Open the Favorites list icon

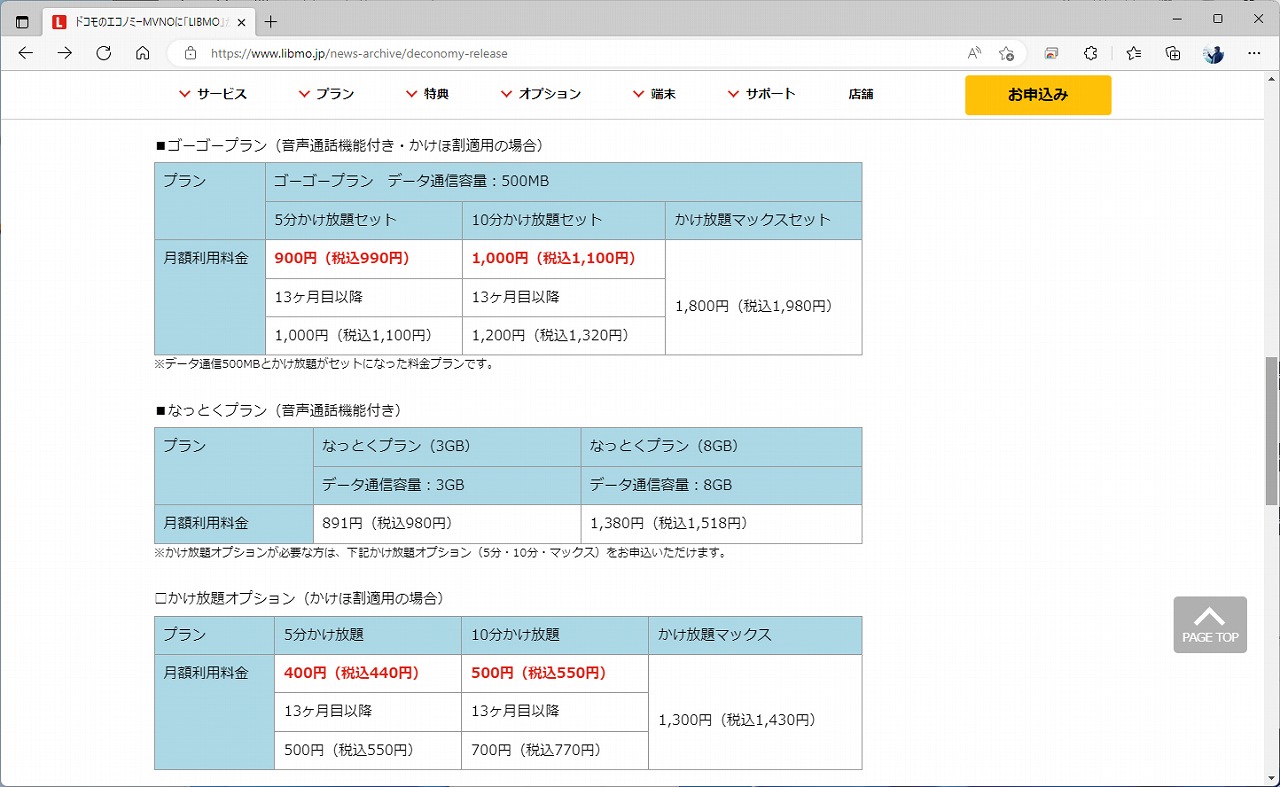tap(1133, 53)
